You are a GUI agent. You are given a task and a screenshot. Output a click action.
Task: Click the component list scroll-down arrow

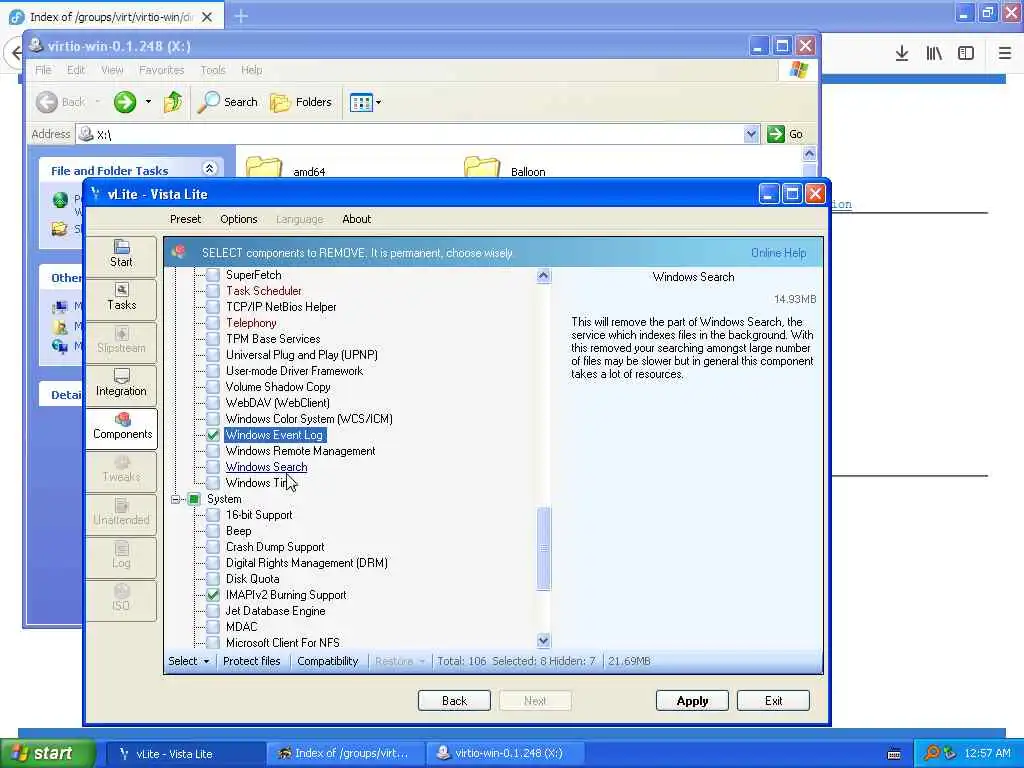point(543,641)
